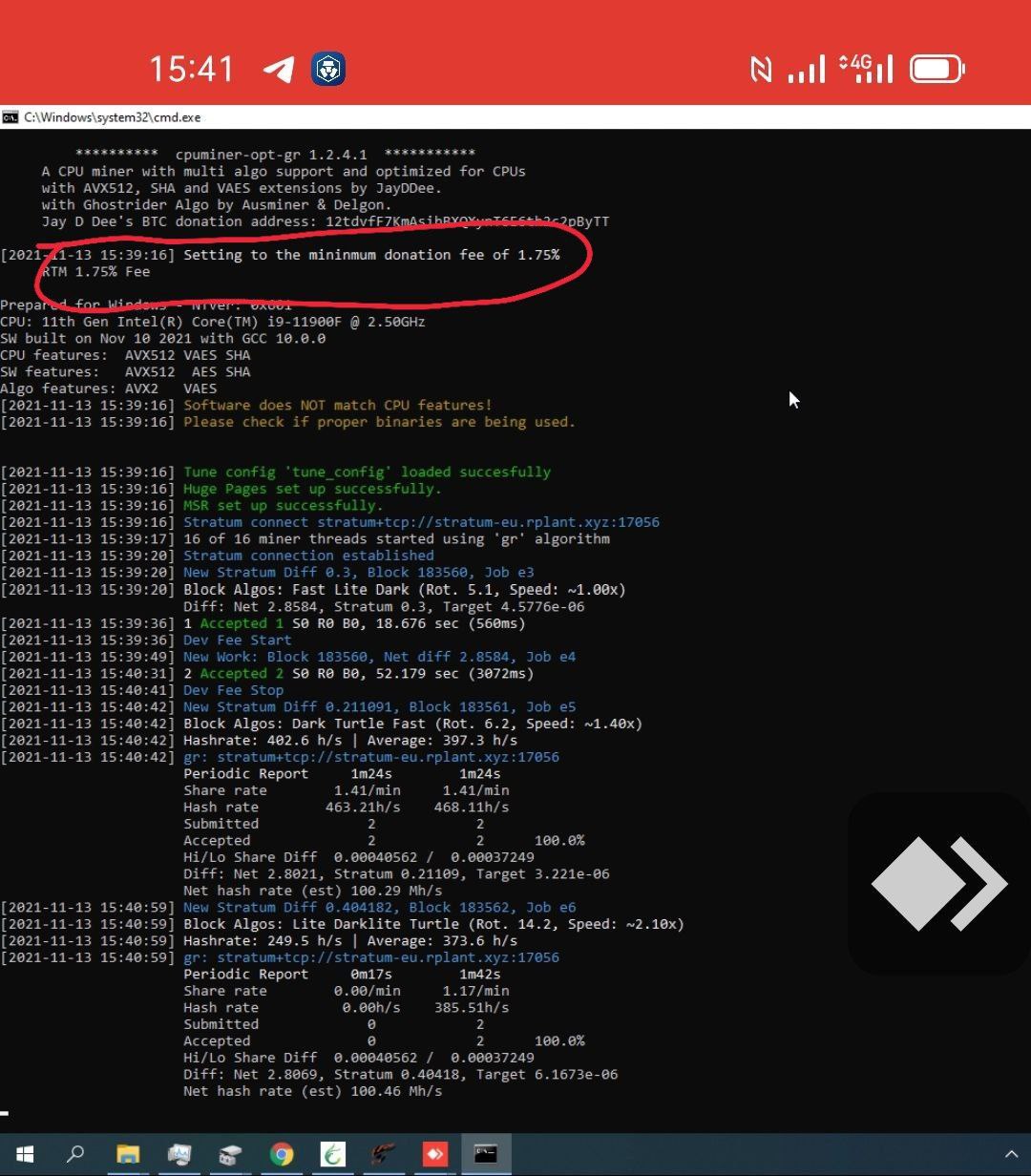Open taskbar search magnifier
Image resolution: width=1031 pixels, height=1176 pixels.
pos(75,1154)
